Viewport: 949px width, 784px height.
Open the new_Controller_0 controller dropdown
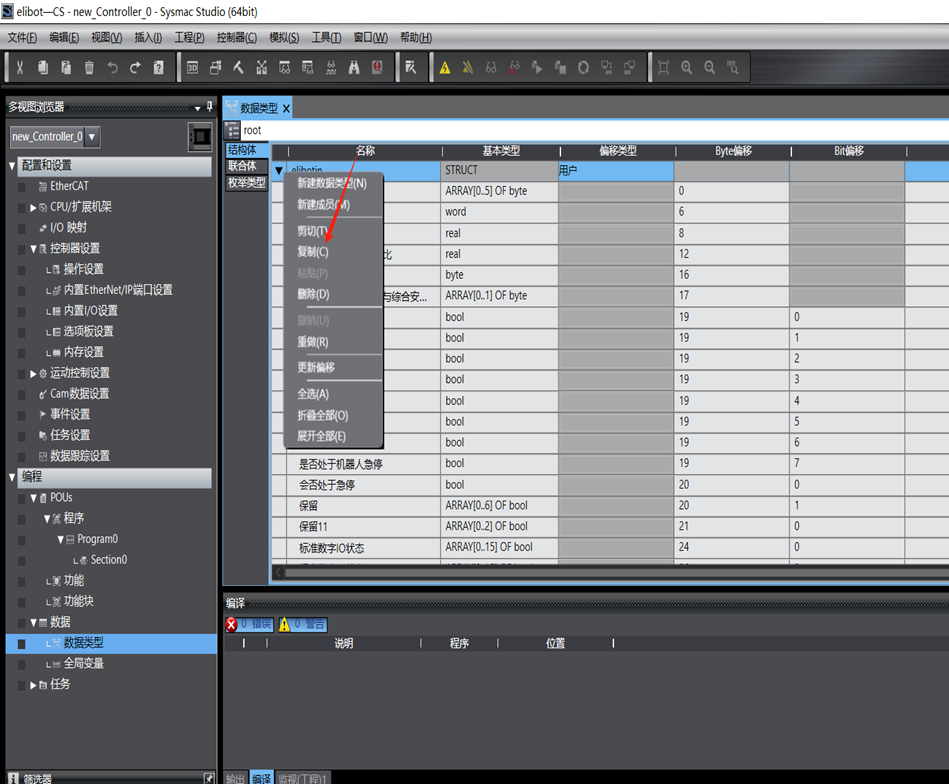click(x=92, y=137)
